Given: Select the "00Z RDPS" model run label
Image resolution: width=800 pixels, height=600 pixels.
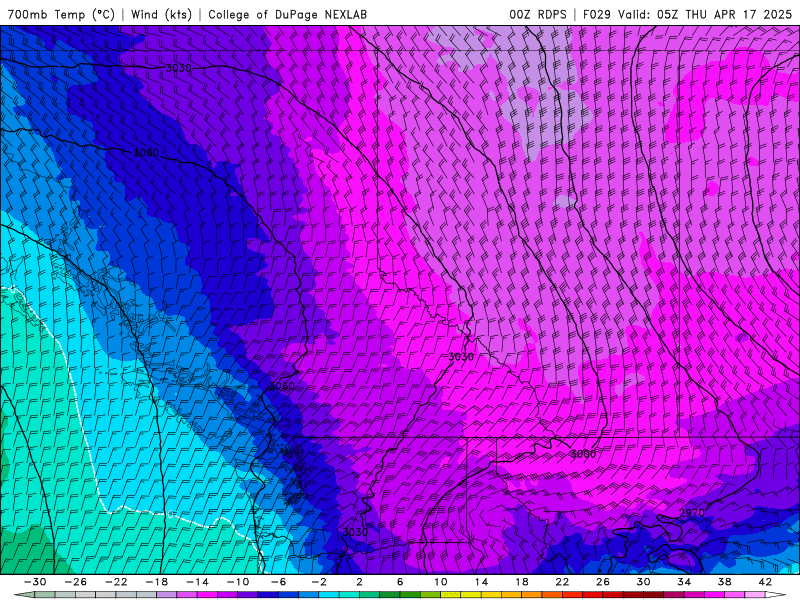Looking at the screenshot, I should (538, 14).
